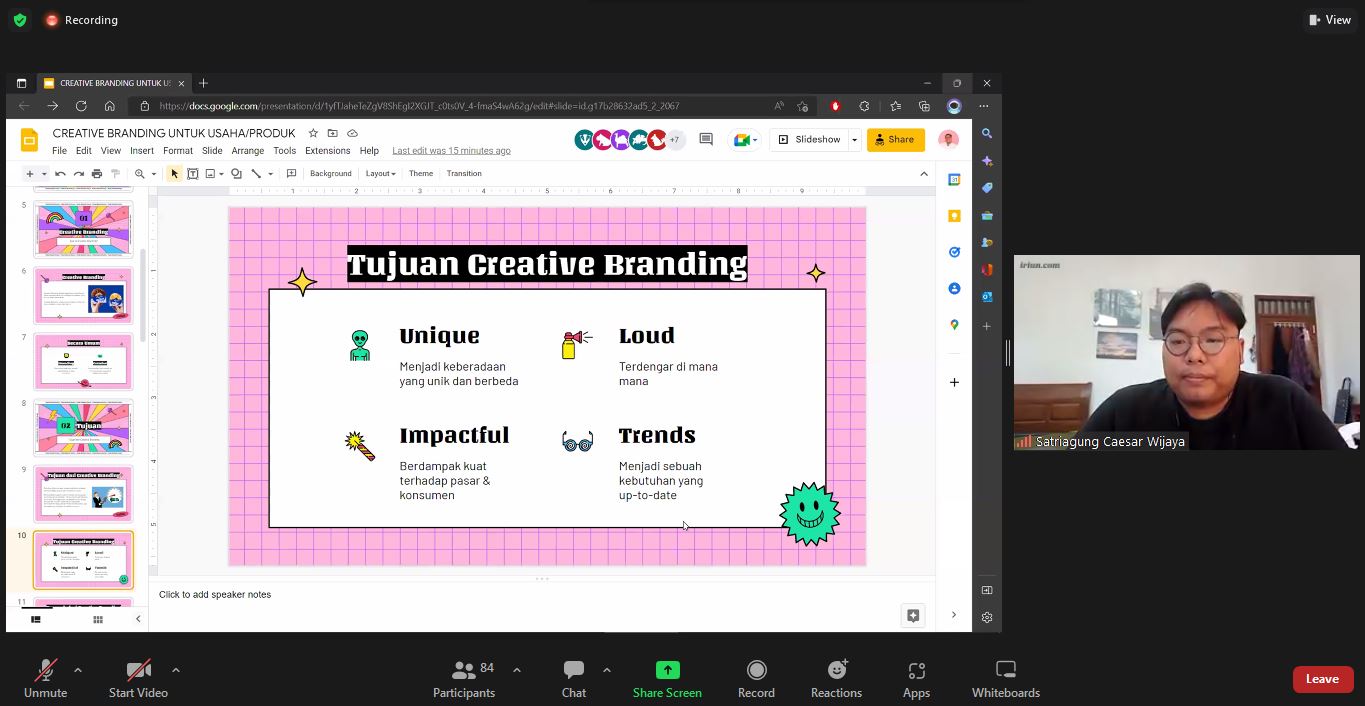Open comment history icon
The width and height of the screenshot is (1365, 706).
(x=706, y=140)
